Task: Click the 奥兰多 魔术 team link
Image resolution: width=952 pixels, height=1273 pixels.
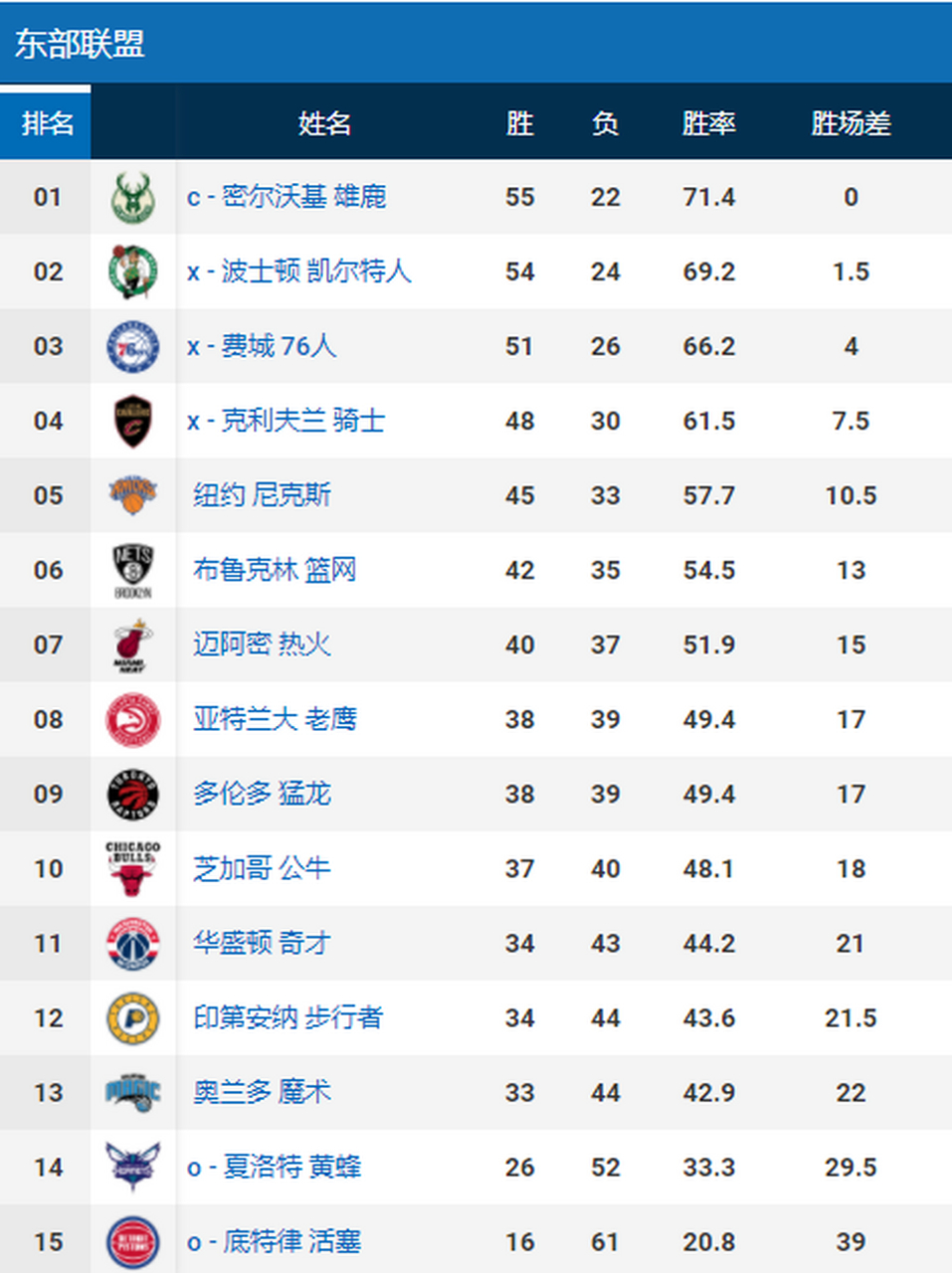Action: click(x=264, y=1092)
